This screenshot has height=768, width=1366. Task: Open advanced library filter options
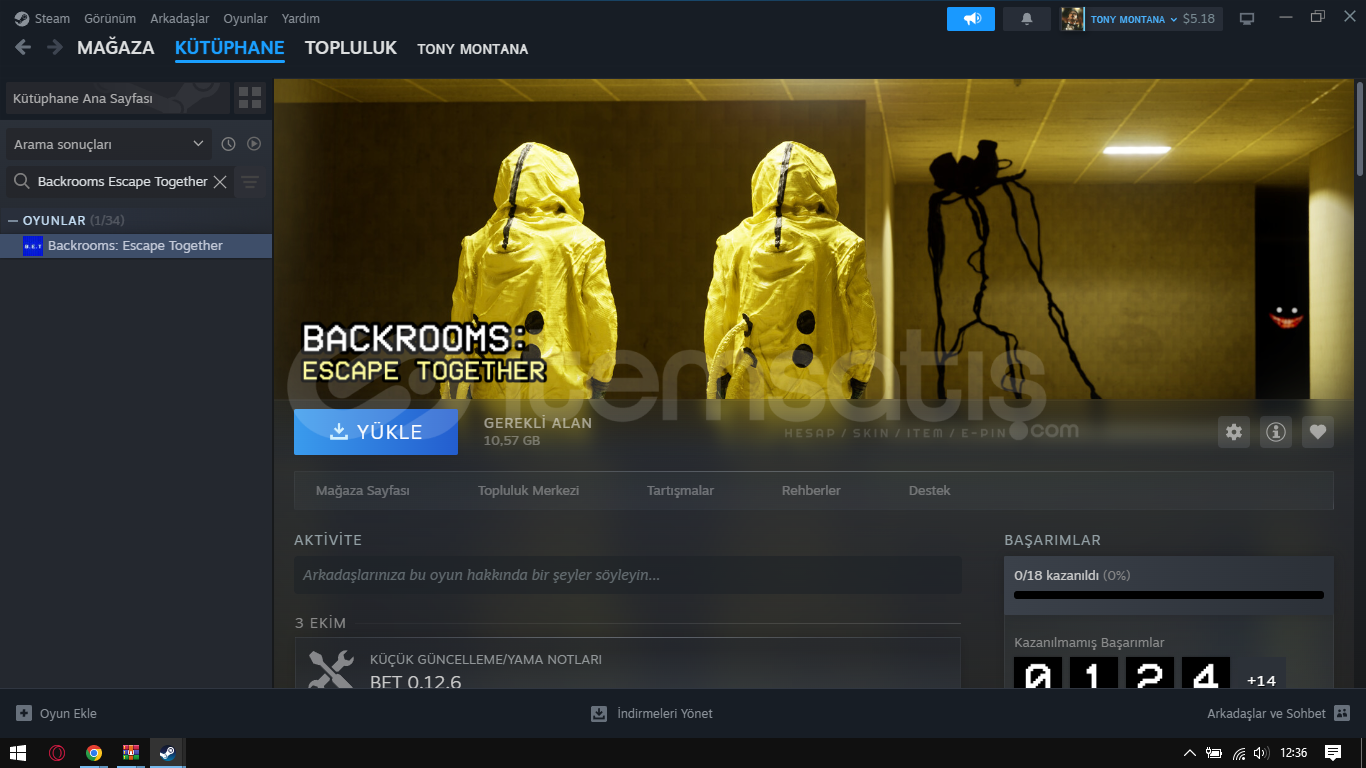coord(250,182)
